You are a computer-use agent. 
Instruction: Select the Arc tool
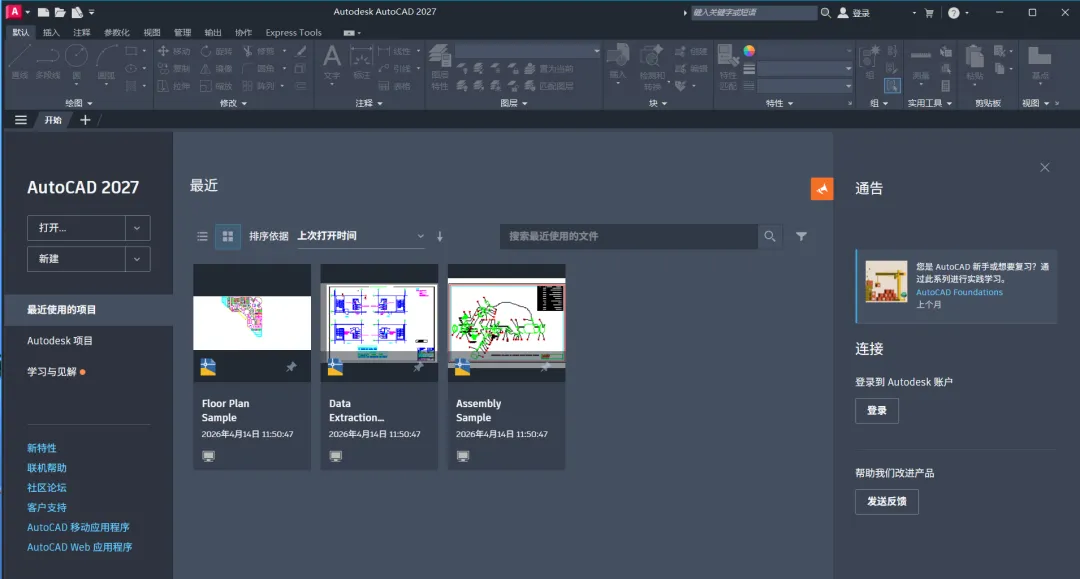coord(106,62)
